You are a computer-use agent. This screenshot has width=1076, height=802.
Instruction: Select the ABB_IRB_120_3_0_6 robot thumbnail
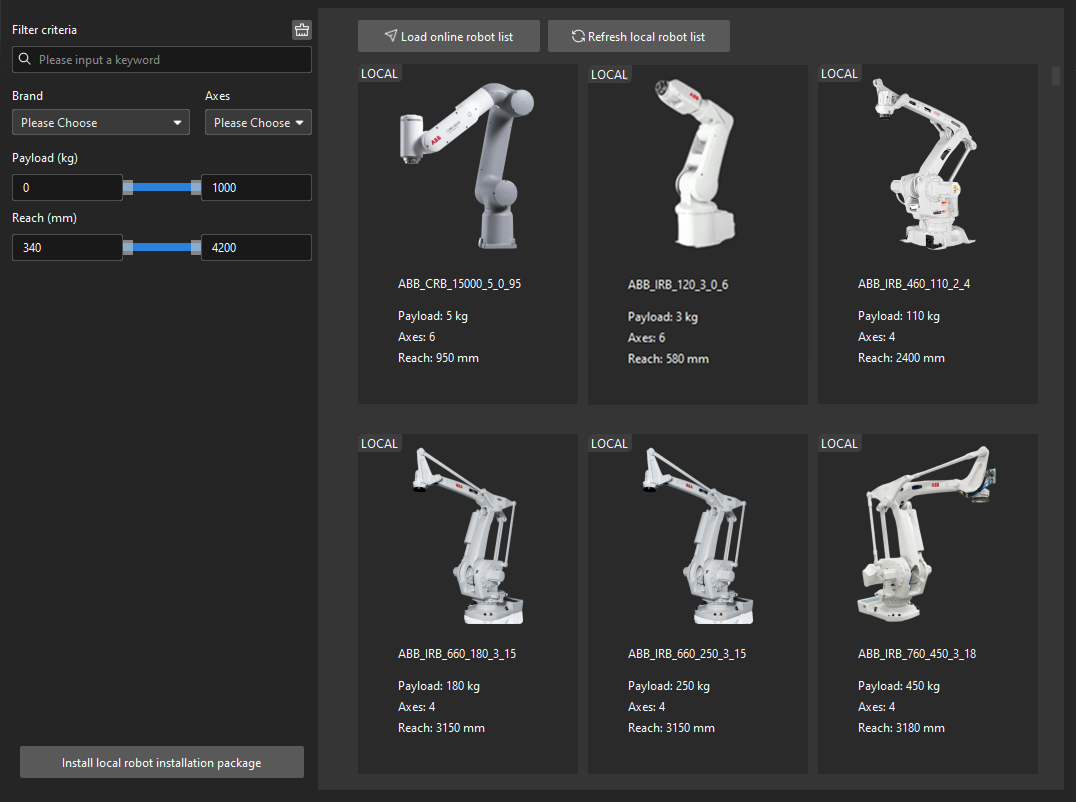coord(697,165)
